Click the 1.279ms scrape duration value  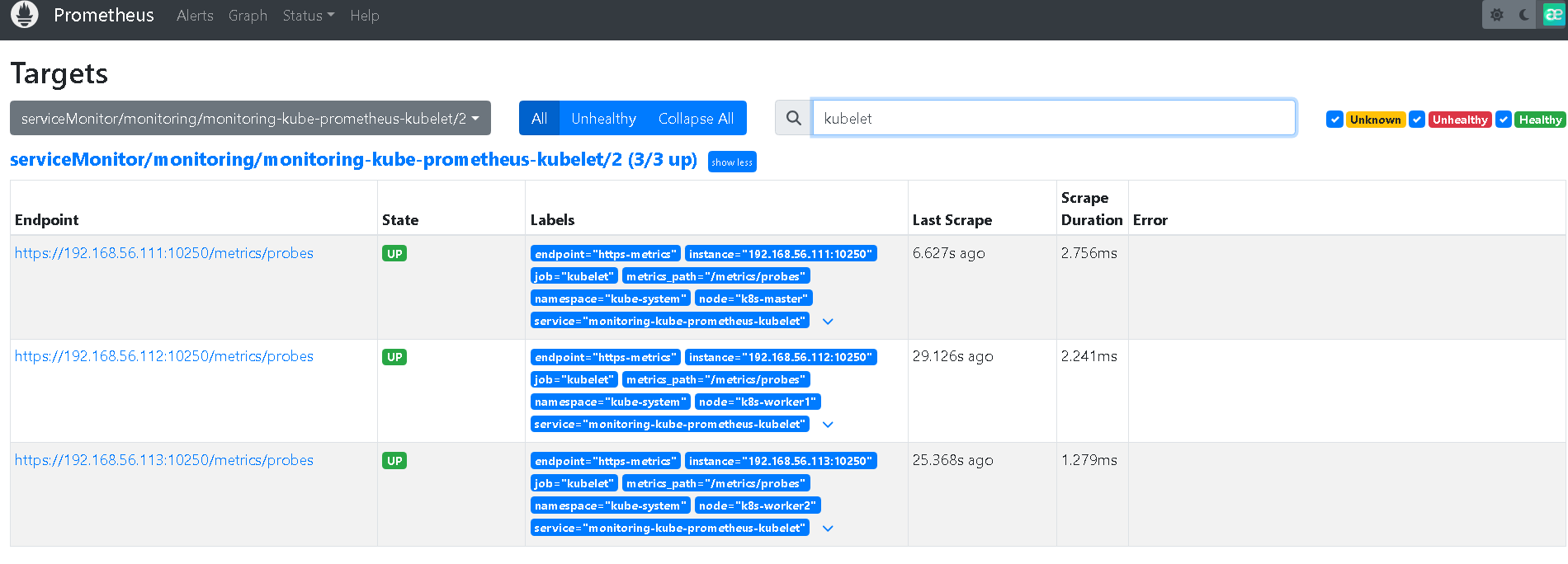pos(1089,460)
